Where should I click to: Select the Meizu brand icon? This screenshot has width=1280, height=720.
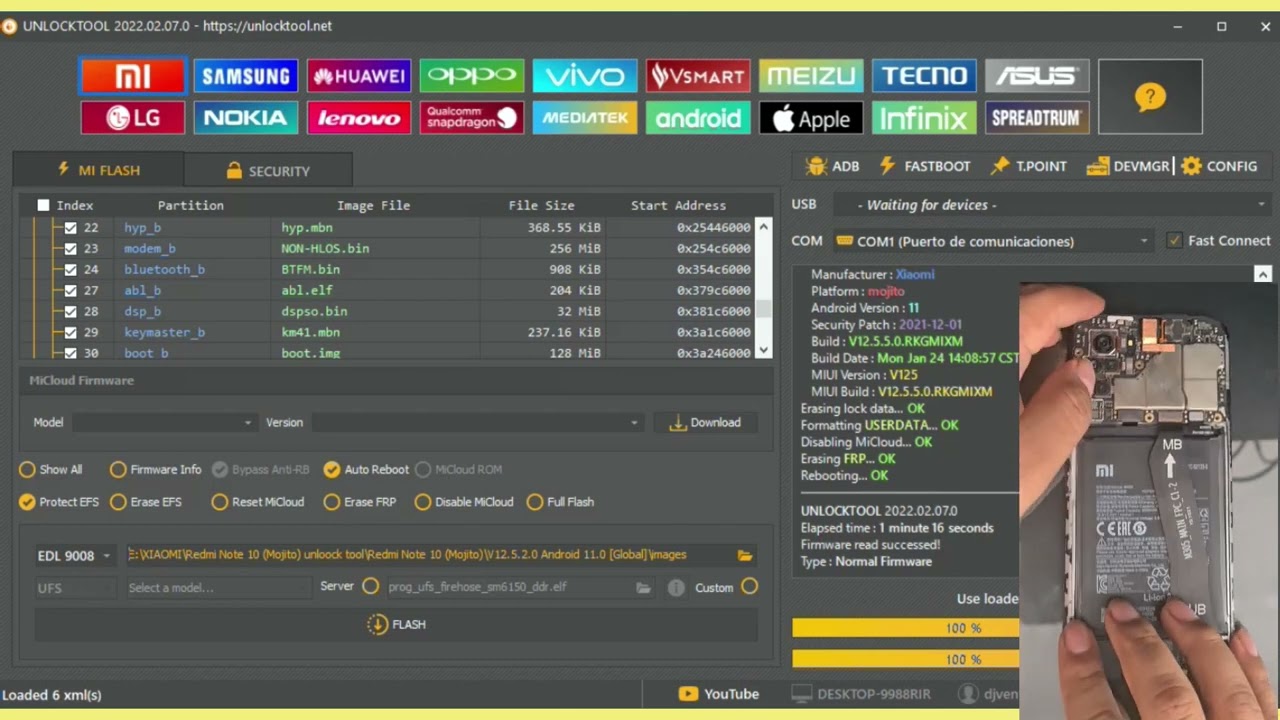coord(811,76)
